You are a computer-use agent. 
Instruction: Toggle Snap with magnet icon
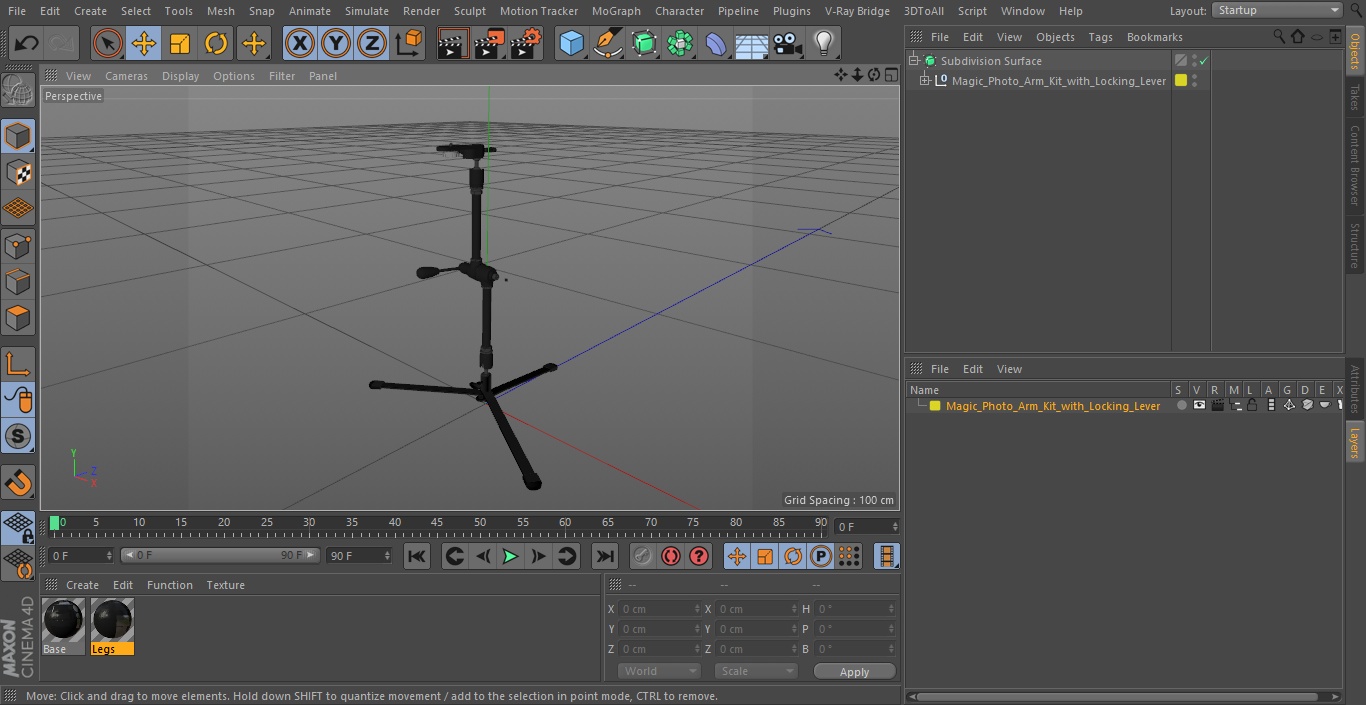(18, 483)
